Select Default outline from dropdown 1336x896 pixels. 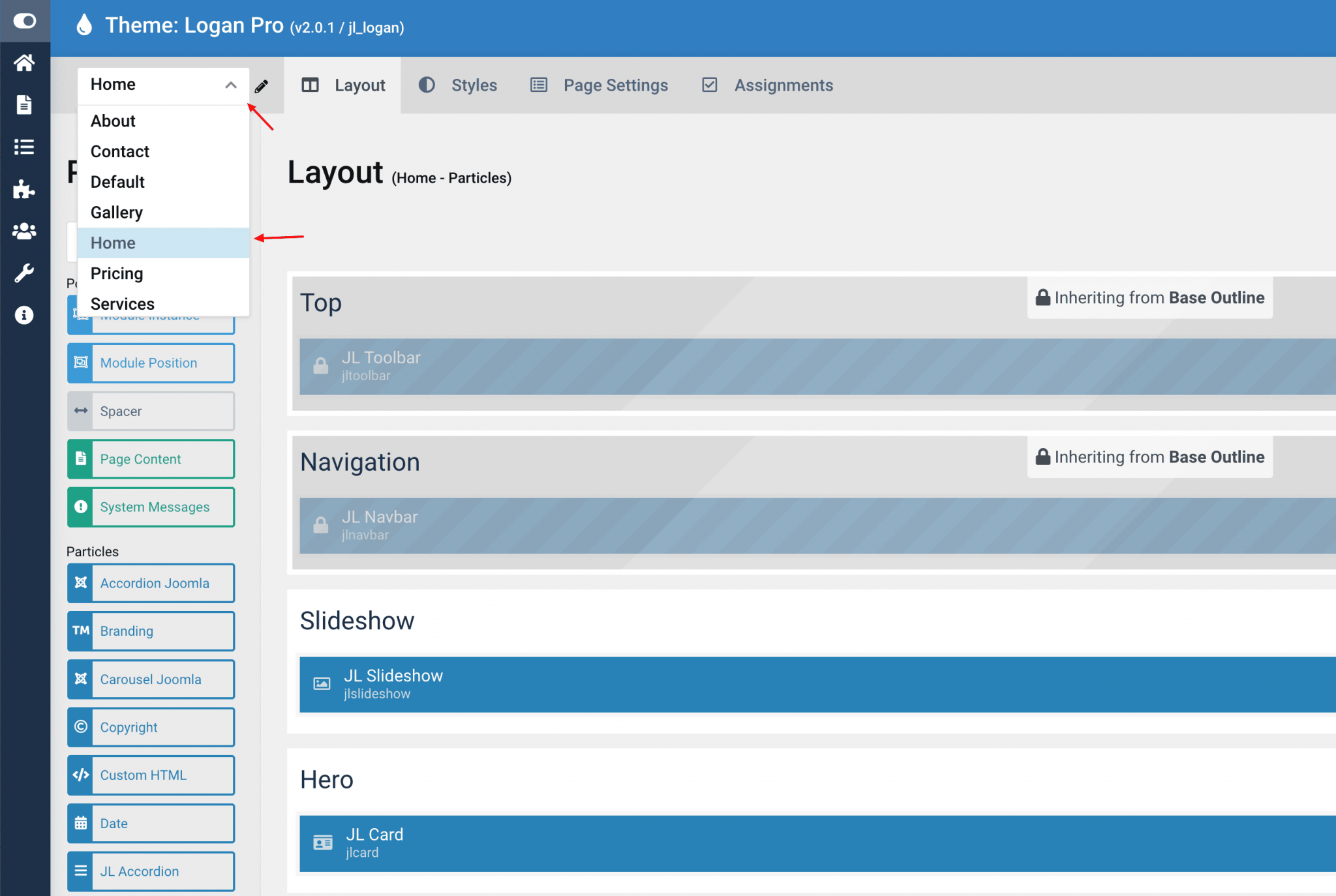click(x=163, y=182)
